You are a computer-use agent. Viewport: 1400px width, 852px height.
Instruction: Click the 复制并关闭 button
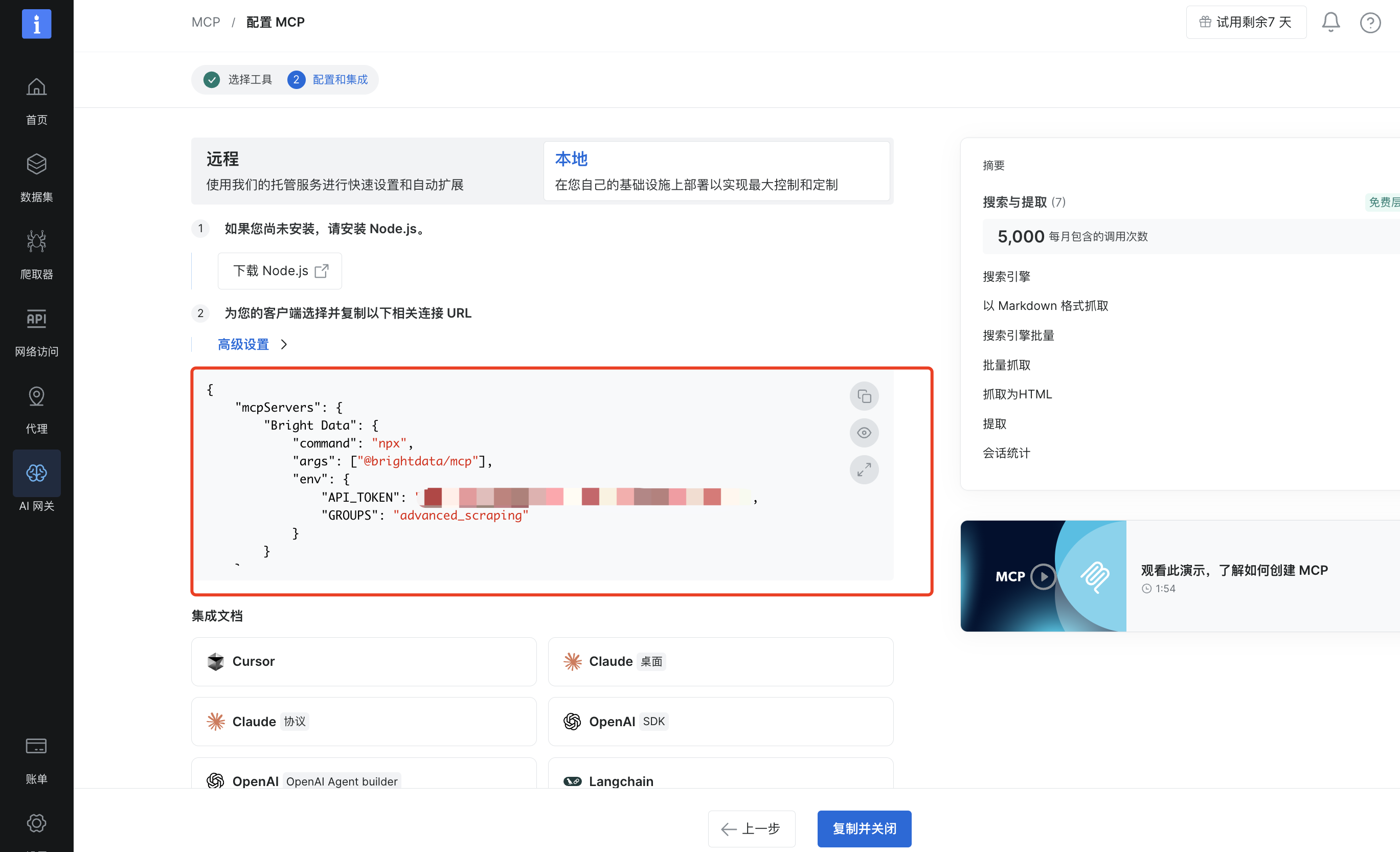(x=864, y=828)
